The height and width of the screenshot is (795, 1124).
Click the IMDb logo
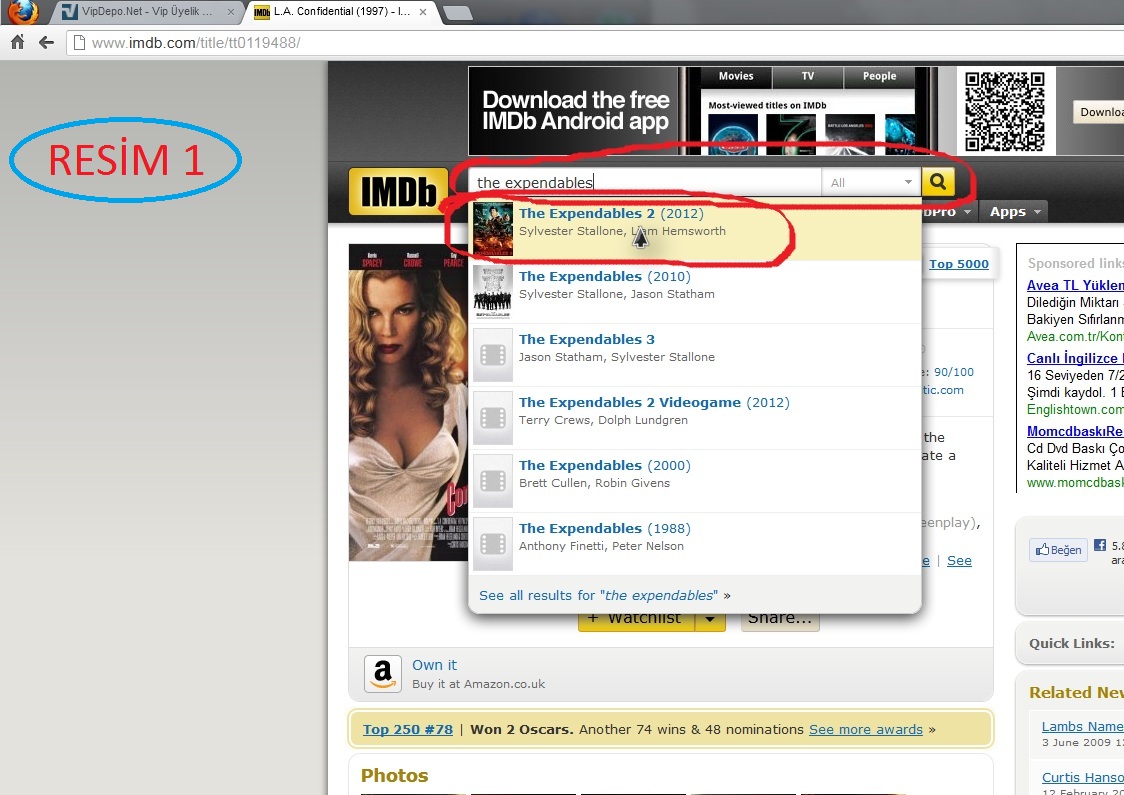(x=398, y=191)
